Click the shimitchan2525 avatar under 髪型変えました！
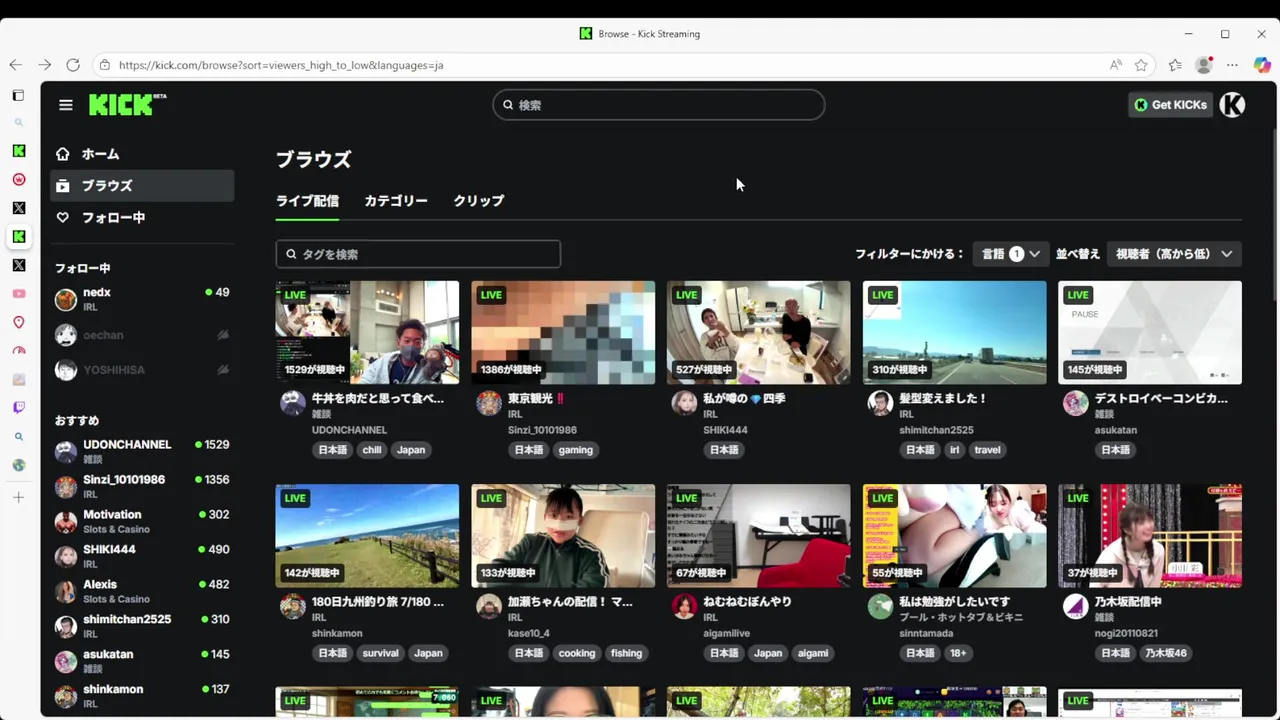The image size is (1280, 720). (880, 403)
